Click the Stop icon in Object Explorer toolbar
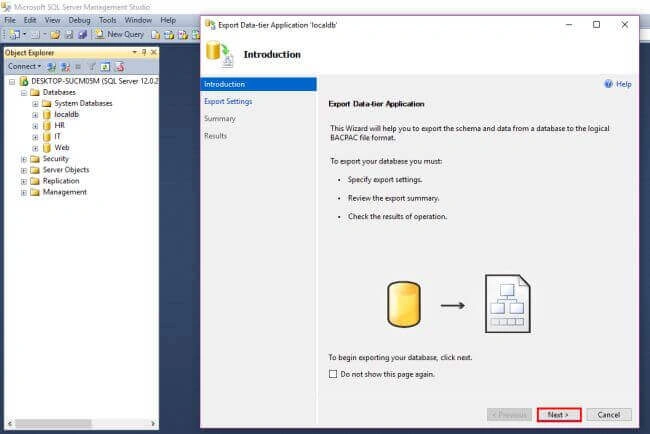 click(x=78, y=67)
